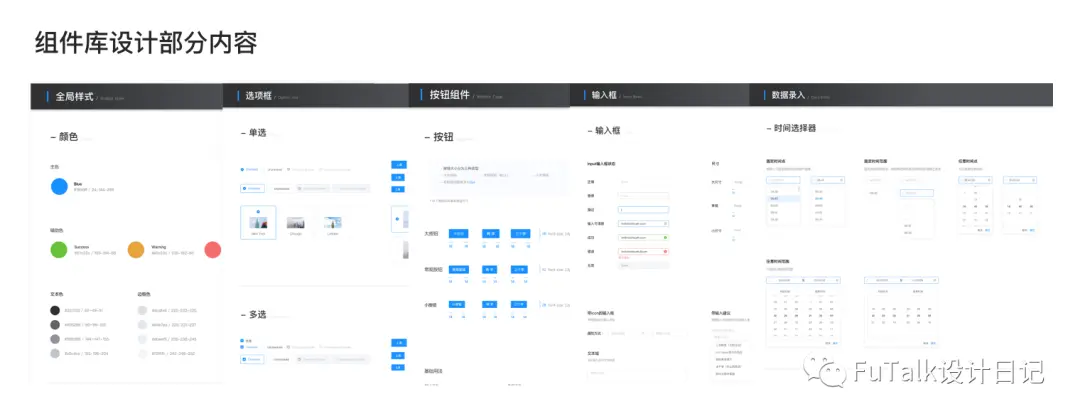Click the Blue primary color swatch
The height and width of the screenshot is (419, 1080).
[59, 186]
